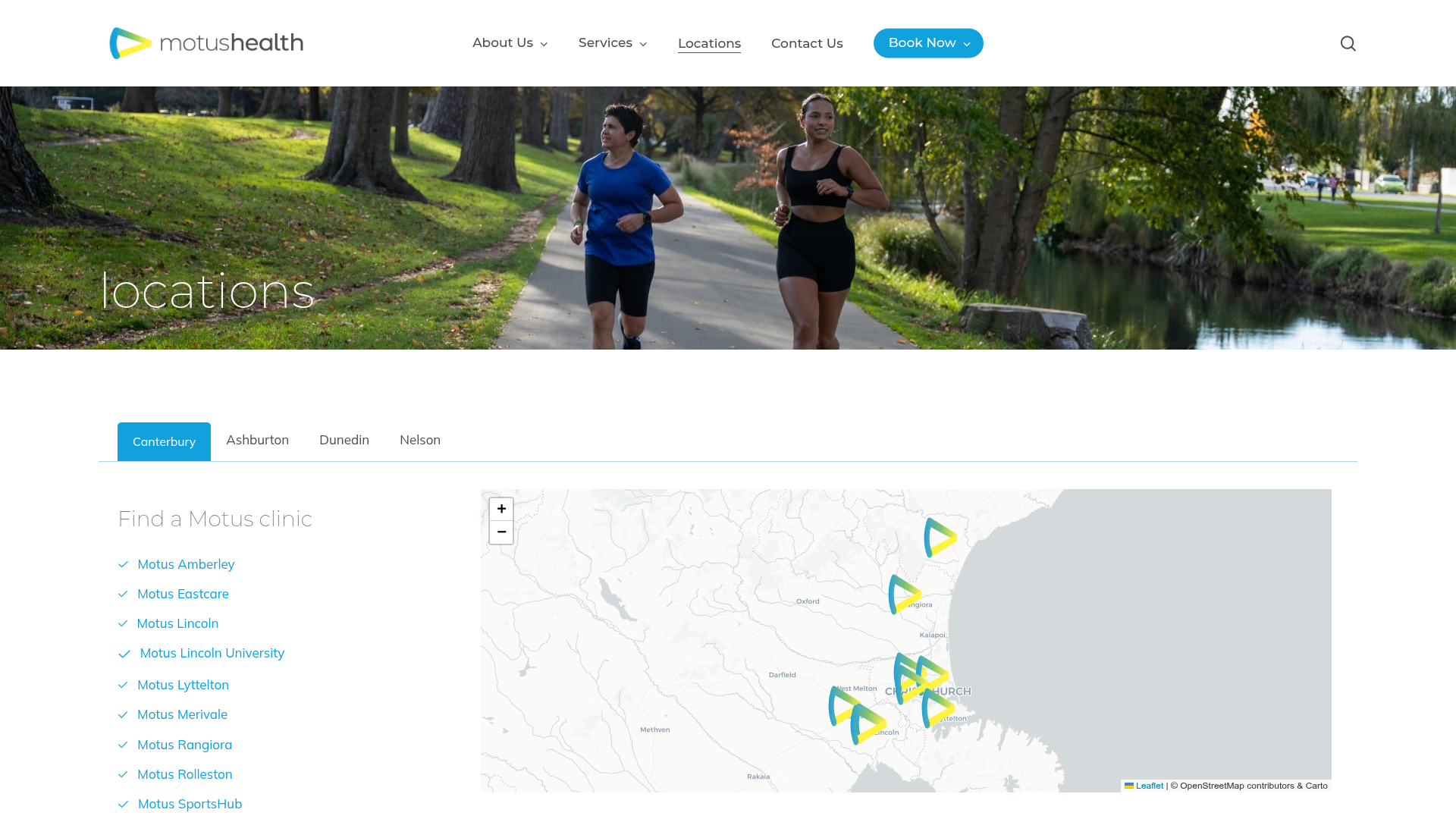Screen dimensions: 1456x819
Task: Open Motus Lincoln clinic link
Action: point(177,623)
